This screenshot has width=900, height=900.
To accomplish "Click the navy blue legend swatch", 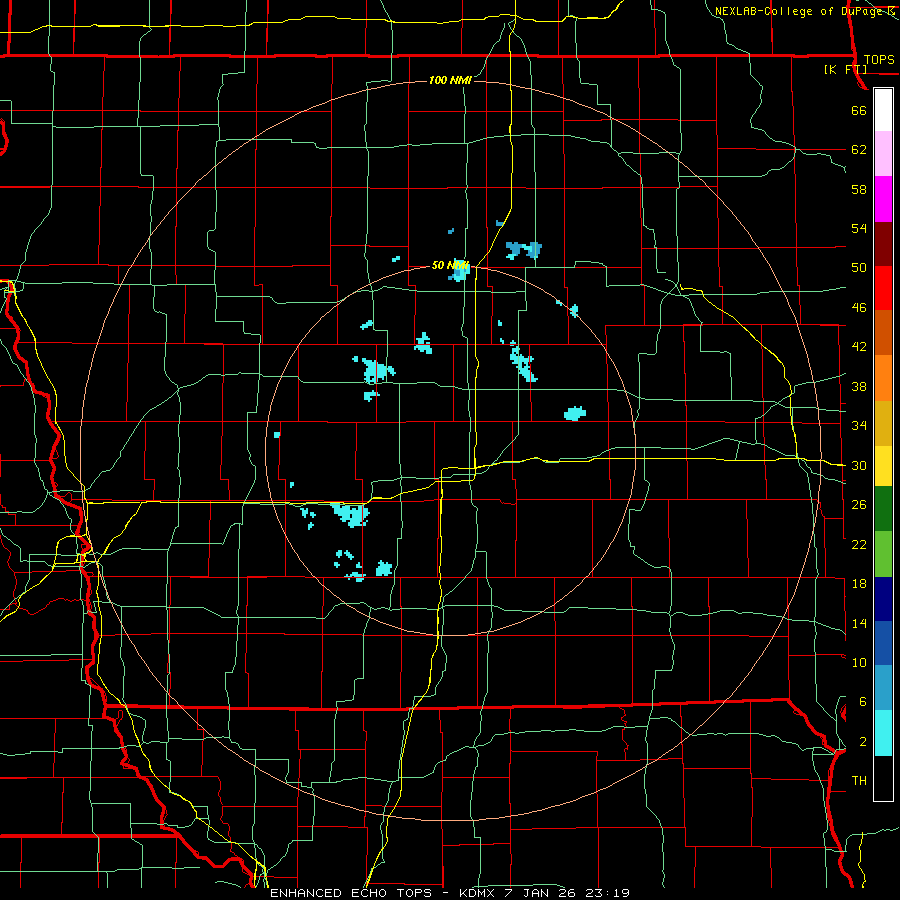I will point(883,599).
